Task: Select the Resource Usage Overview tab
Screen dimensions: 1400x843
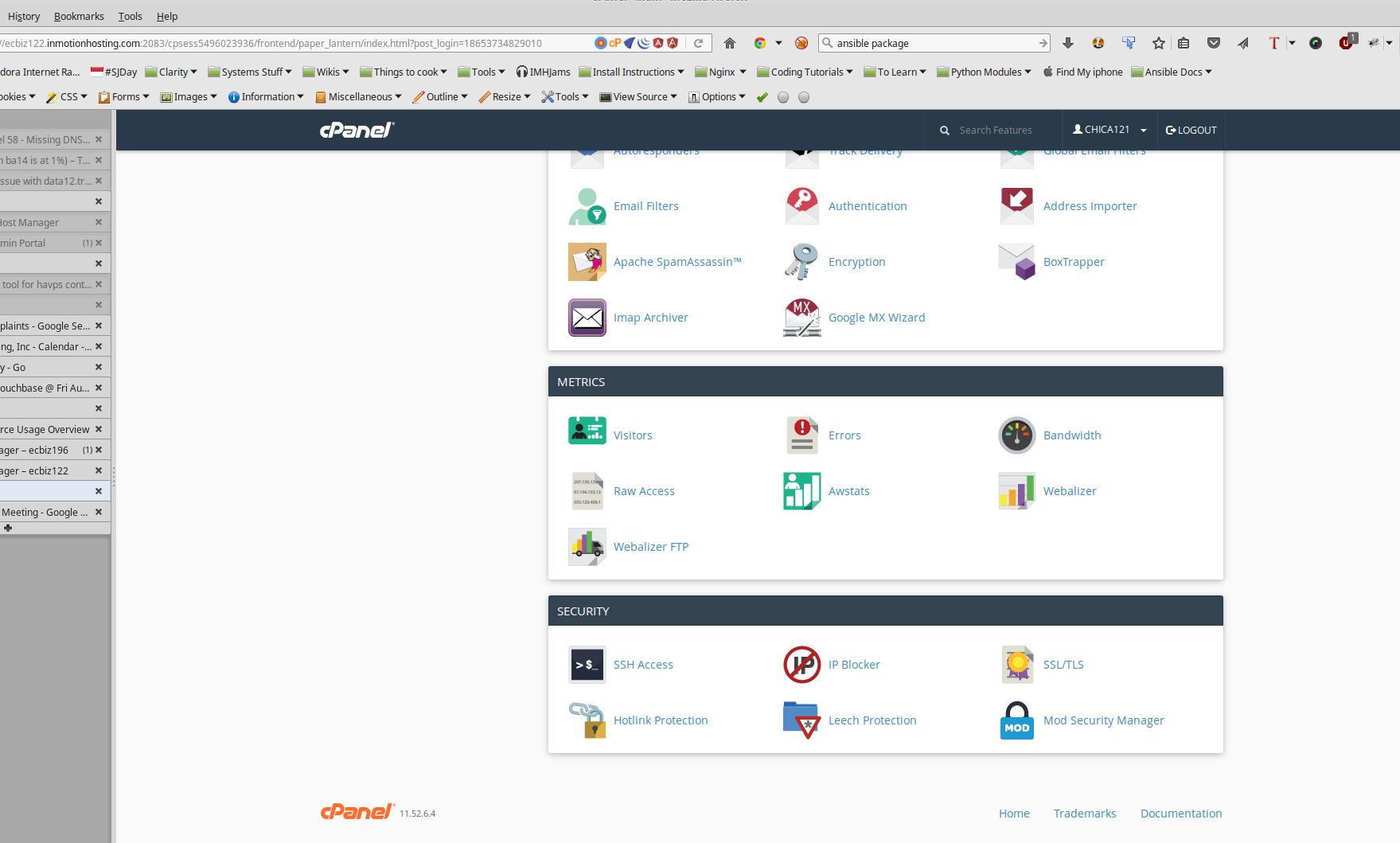Action: 45,429
